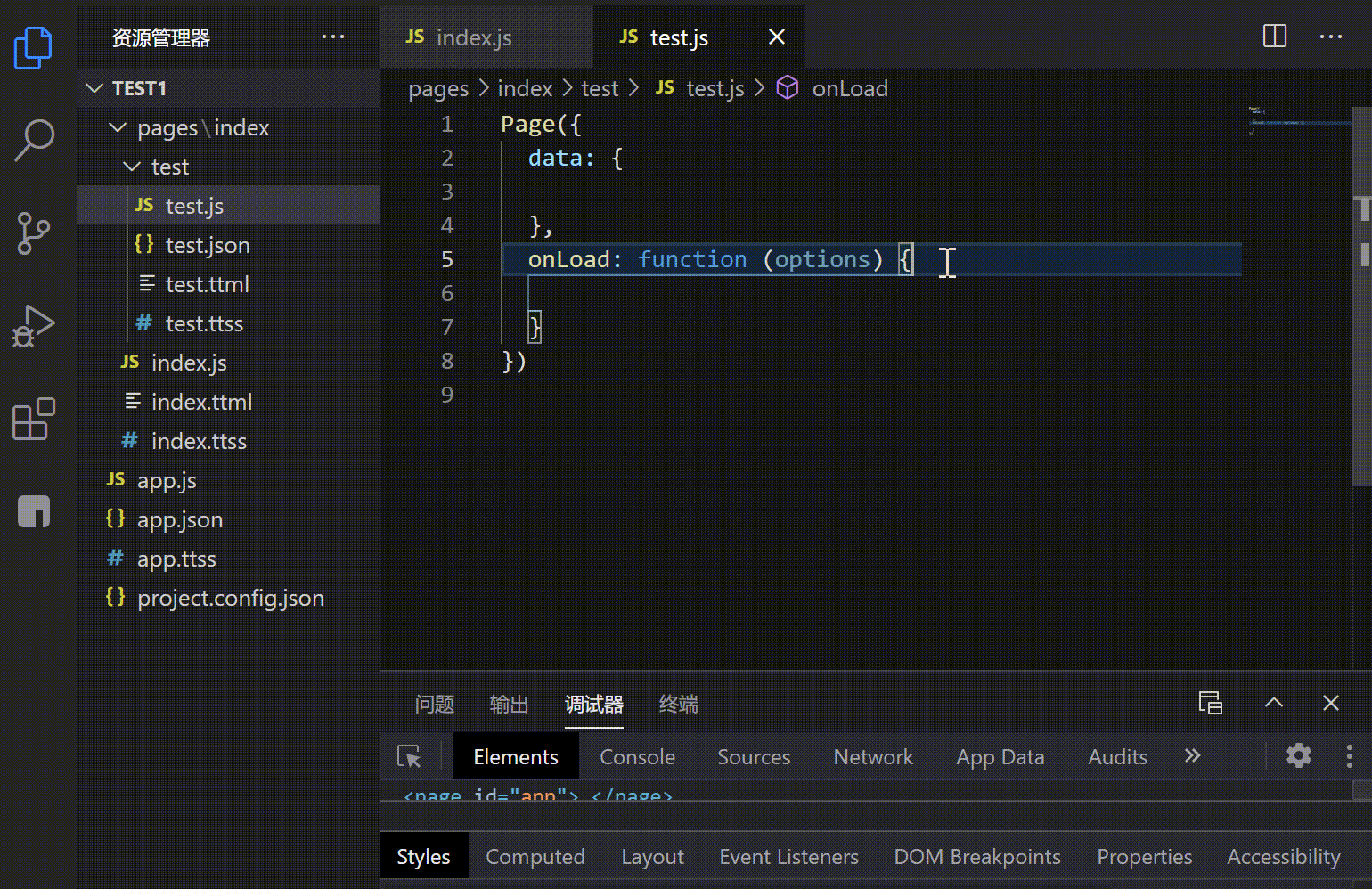Collapse the TEST1 root folder

click(228, 88)
